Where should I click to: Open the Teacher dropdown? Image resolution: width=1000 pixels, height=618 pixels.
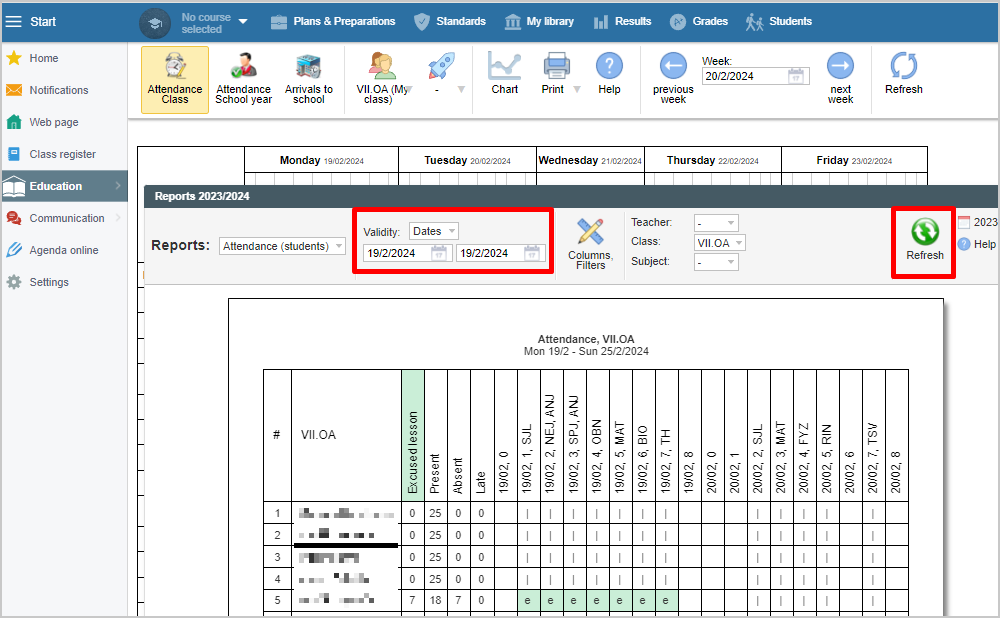click(x=716, y=223)
